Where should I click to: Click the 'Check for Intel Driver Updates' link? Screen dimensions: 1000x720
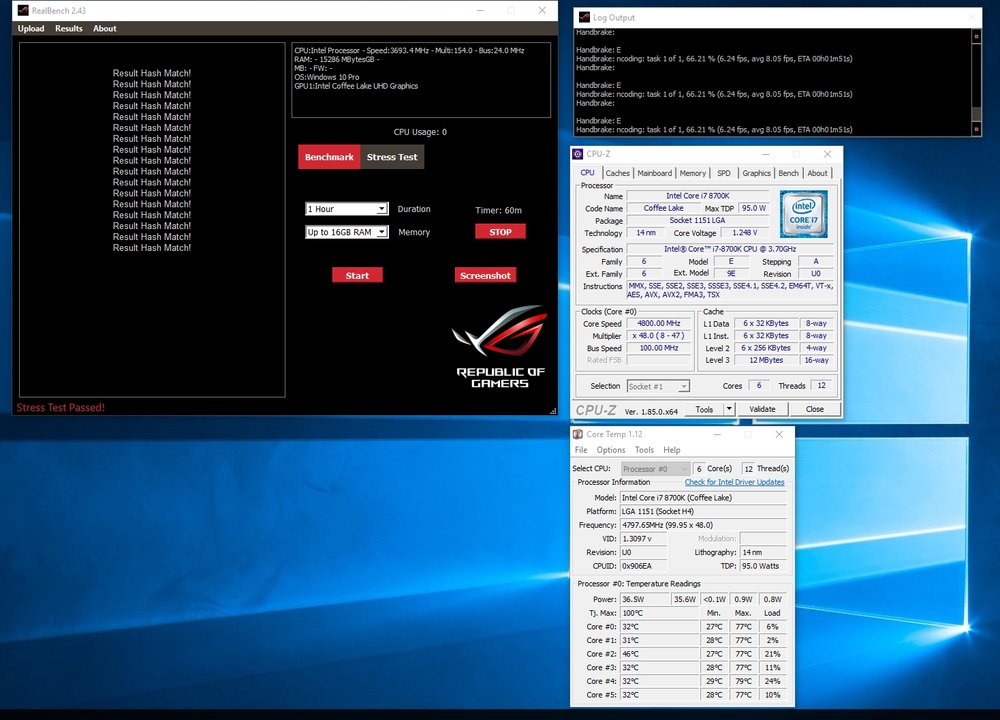(735, 482)
